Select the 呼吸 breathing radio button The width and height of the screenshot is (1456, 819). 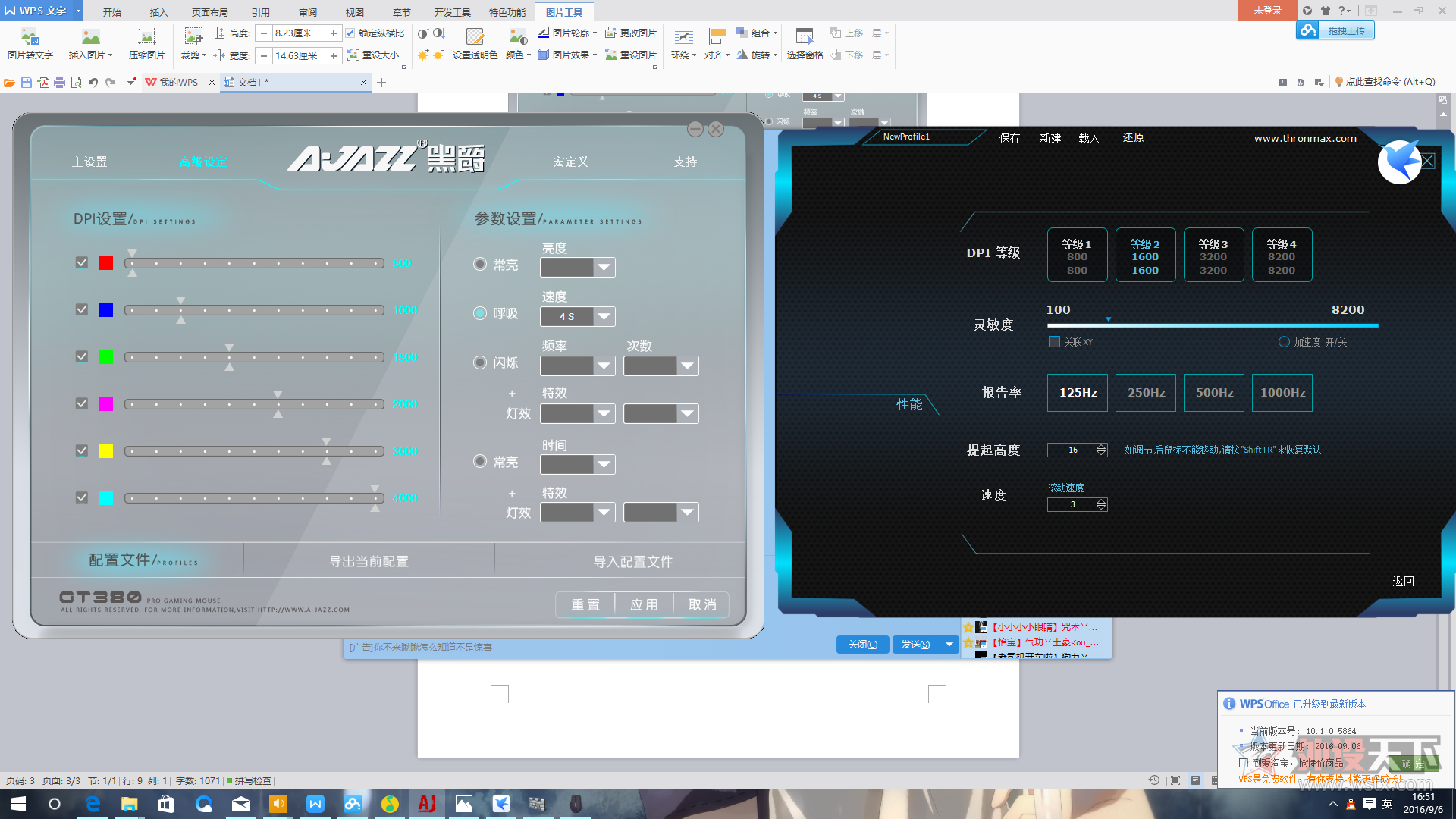(480, 313)
